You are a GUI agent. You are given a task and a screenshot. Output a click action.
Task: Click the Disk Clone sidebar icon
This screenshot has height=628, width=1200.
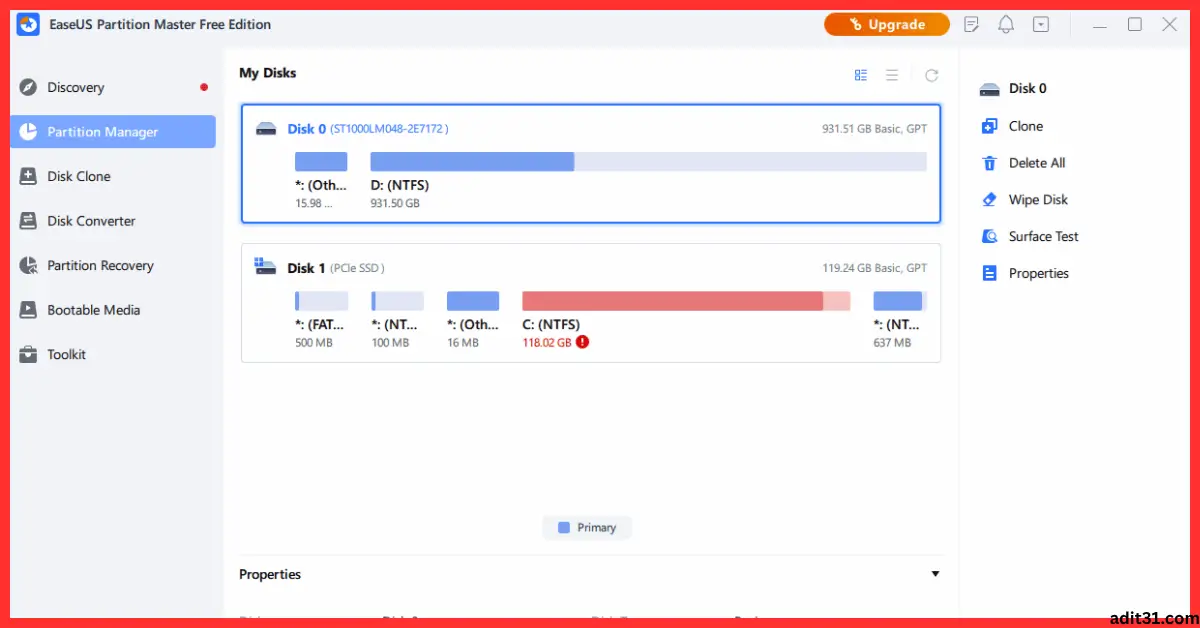point(28,176)
